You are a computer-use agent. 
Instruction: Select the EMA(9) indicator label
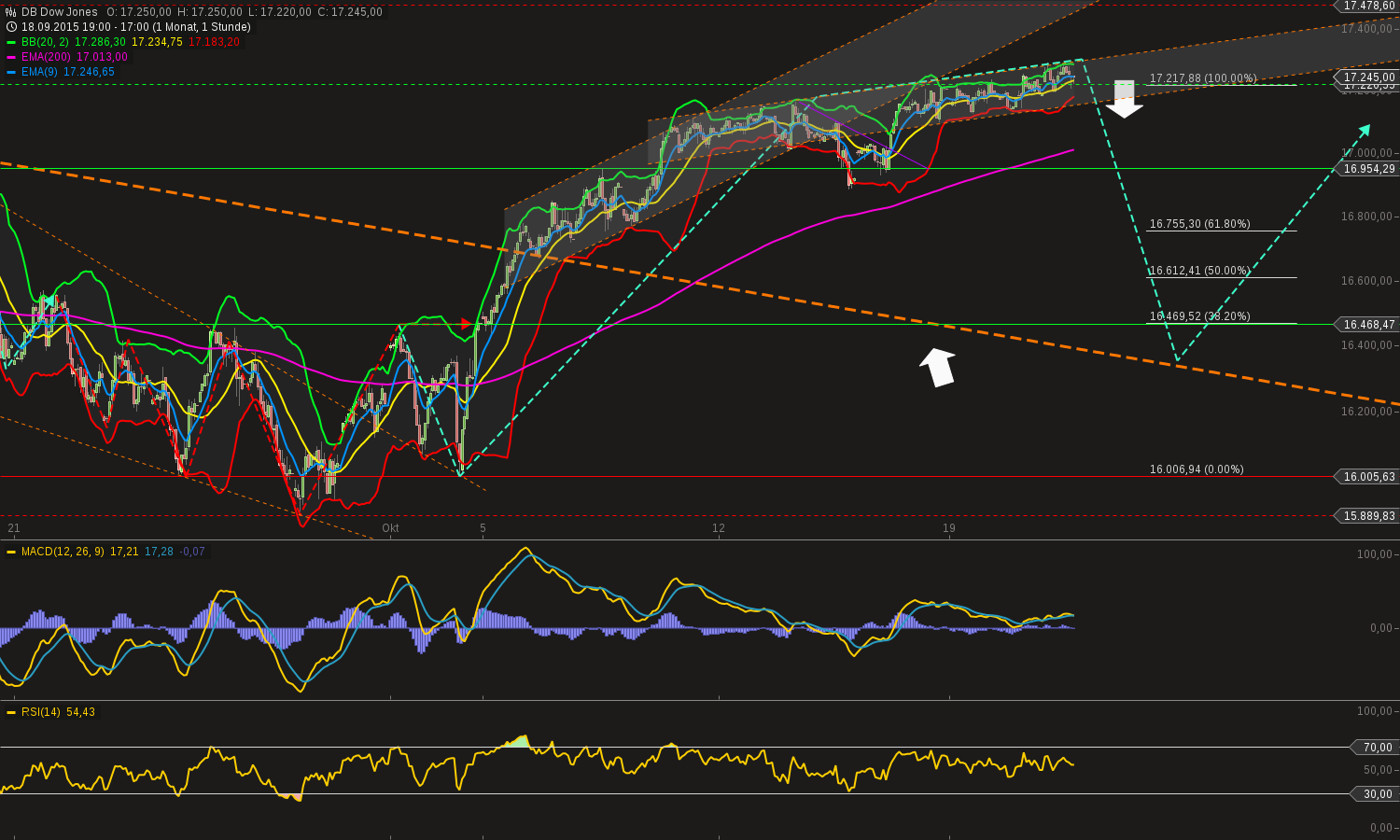coord(40,72)
